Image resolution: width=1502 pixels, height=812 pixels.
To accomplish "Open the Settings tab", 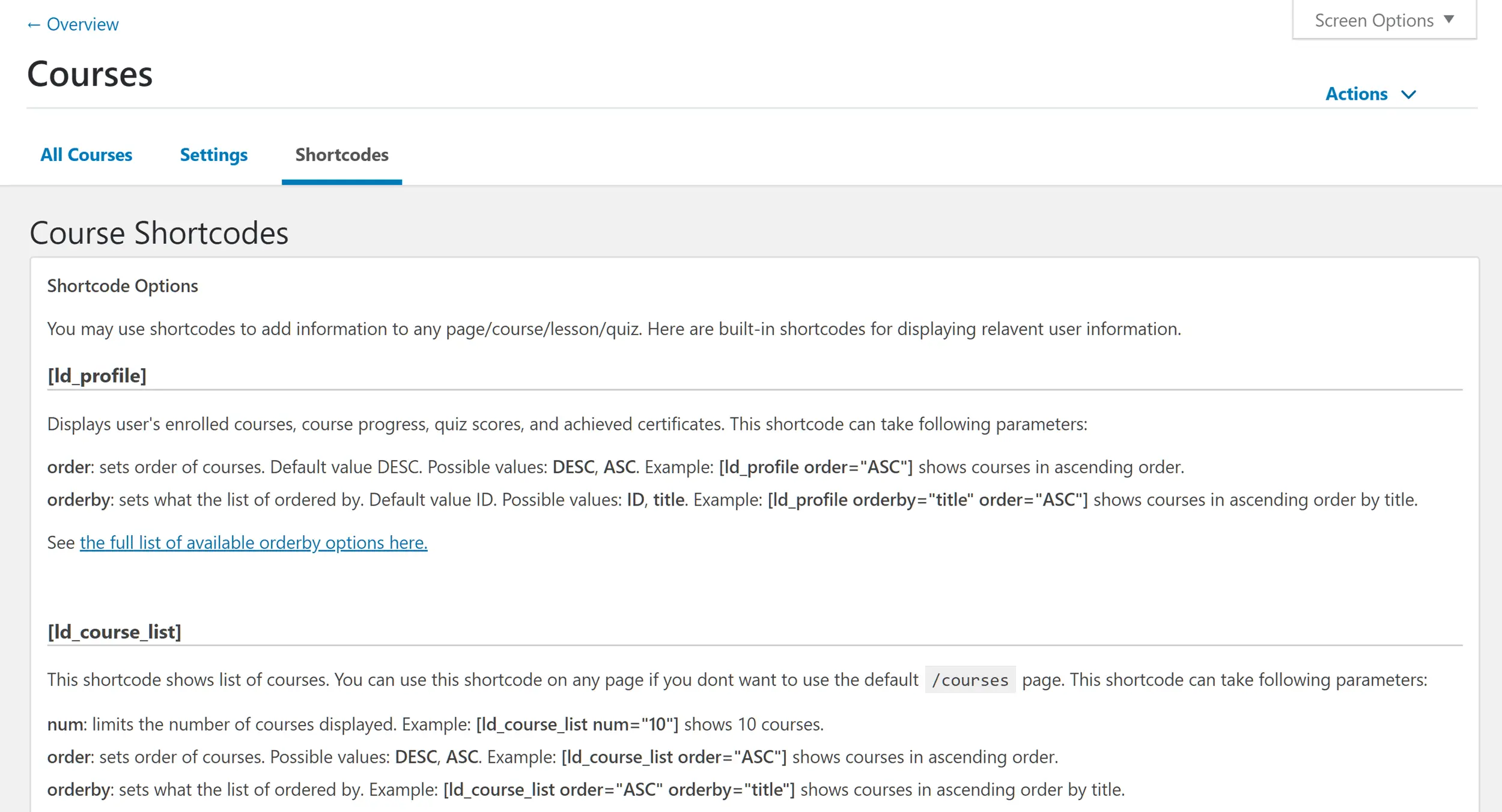I will click(x=213, y=155).
